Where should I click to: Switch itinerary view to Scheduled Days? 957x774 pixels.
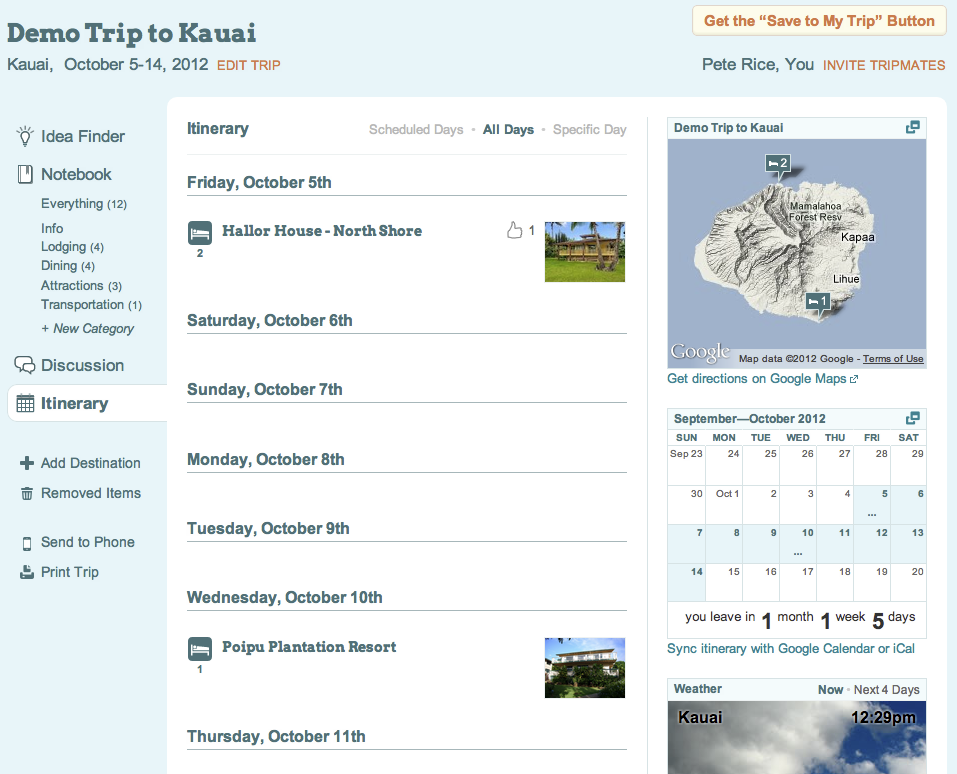tap(416, 130)
